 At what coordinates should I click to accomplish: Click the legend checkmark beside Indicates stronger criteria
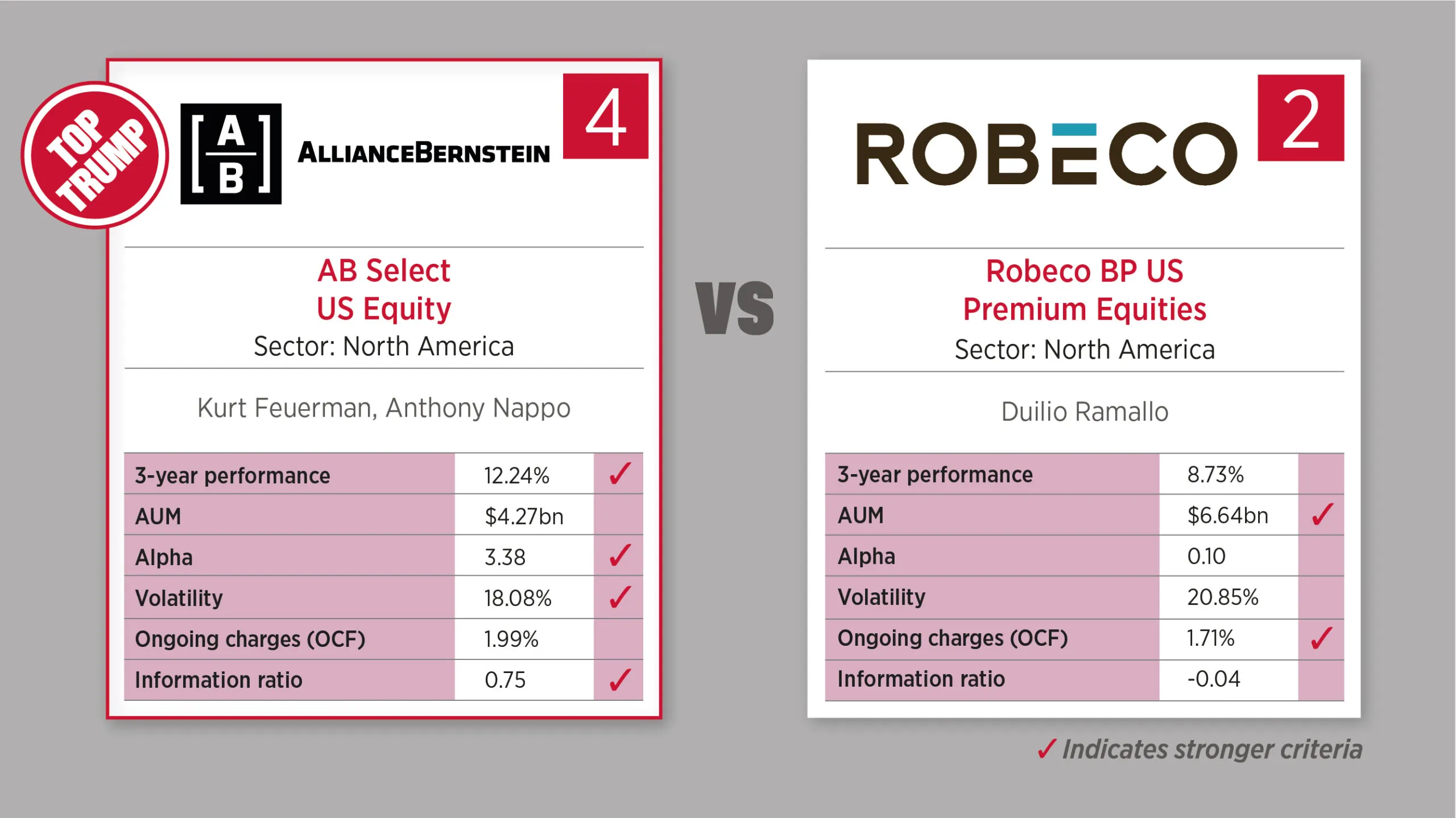1047,749
